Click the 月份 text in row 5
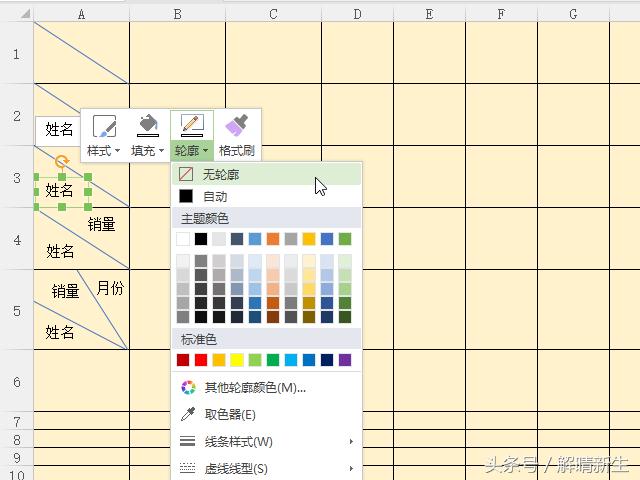This screenshot has width=640, height=480. (110, 288)
